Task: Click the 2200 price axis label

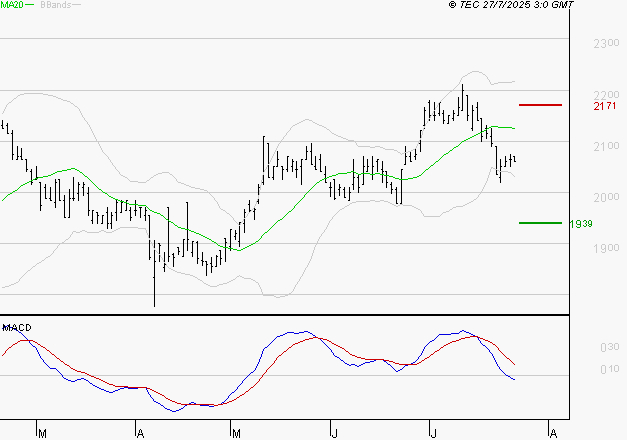Action: pos(606,95)
